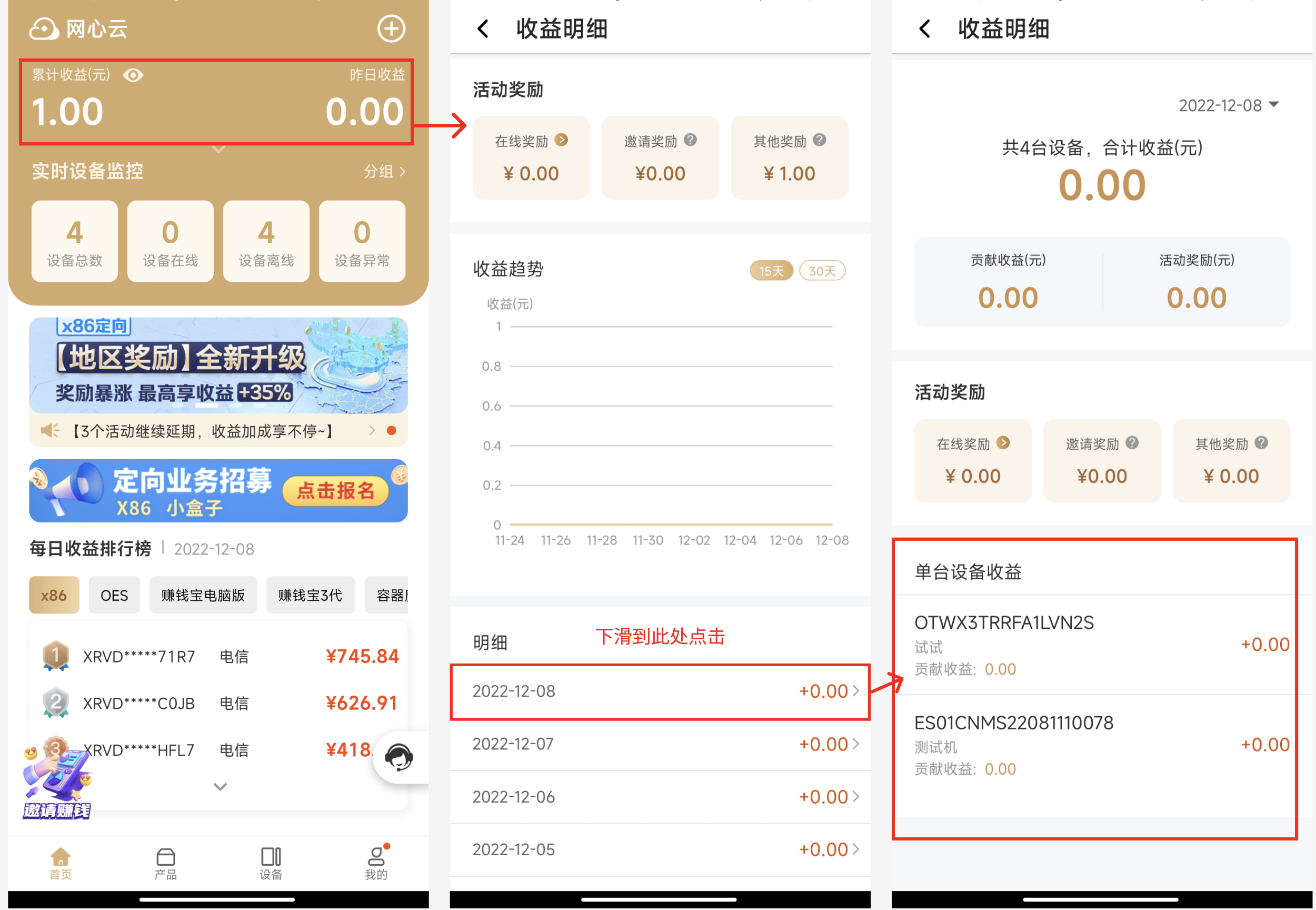
Task: Tap the silver rank 2 medal icon
Action: (x=56, y=703)
